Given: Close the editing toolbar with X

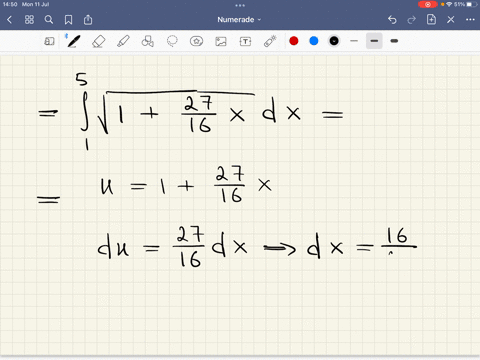Looking at the screenshot, I should (x=451, y=20).
